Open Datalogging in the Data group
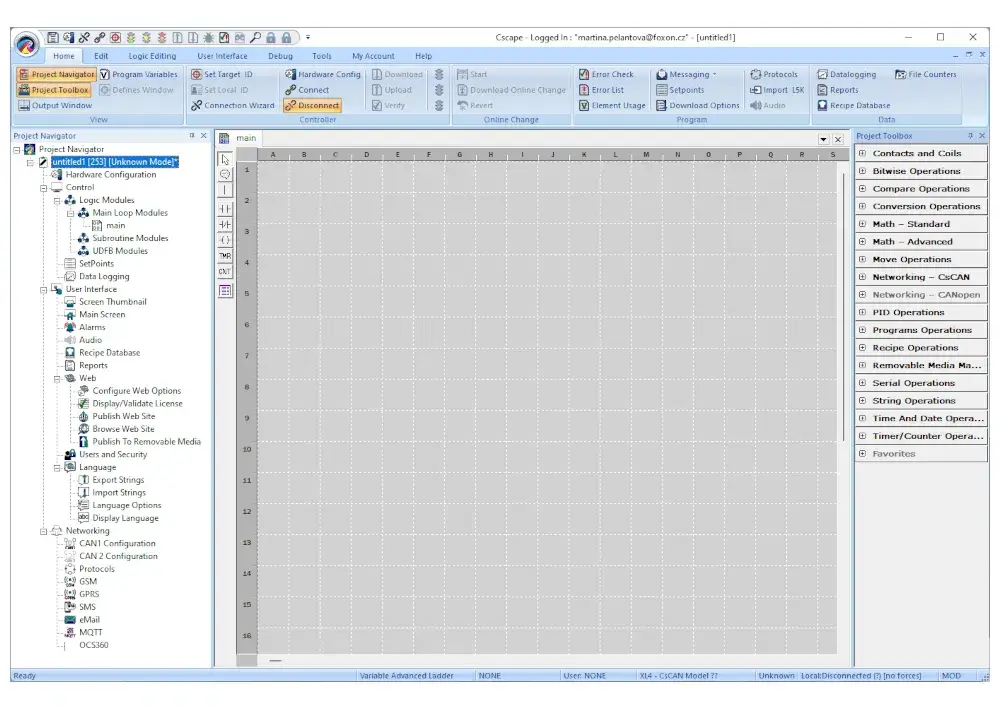The width and height of the screenshot is (1000, 710). point(847,74)
